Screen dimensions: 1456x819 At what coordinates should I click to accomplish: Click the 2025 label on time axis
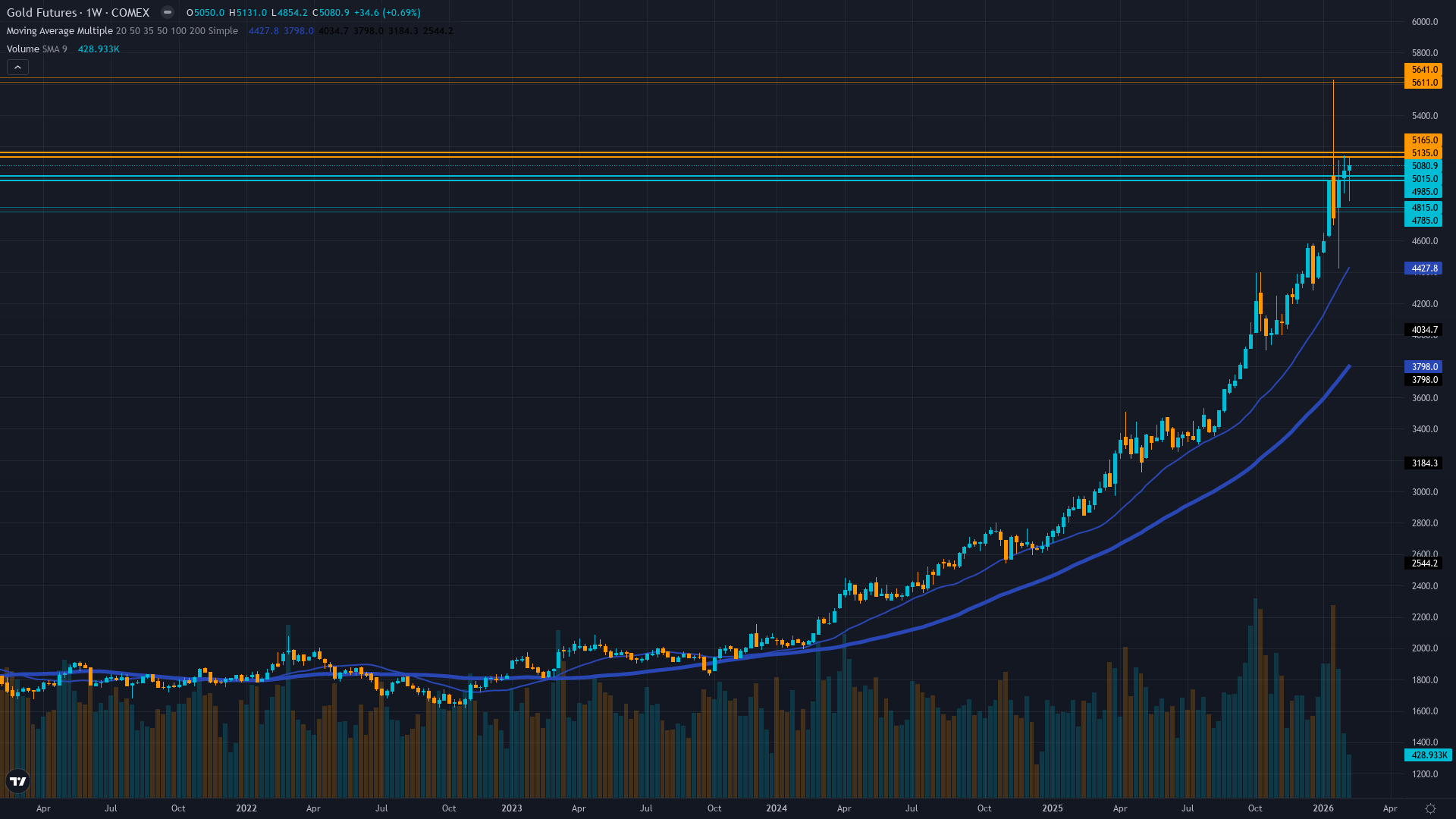click(1053, 808)
